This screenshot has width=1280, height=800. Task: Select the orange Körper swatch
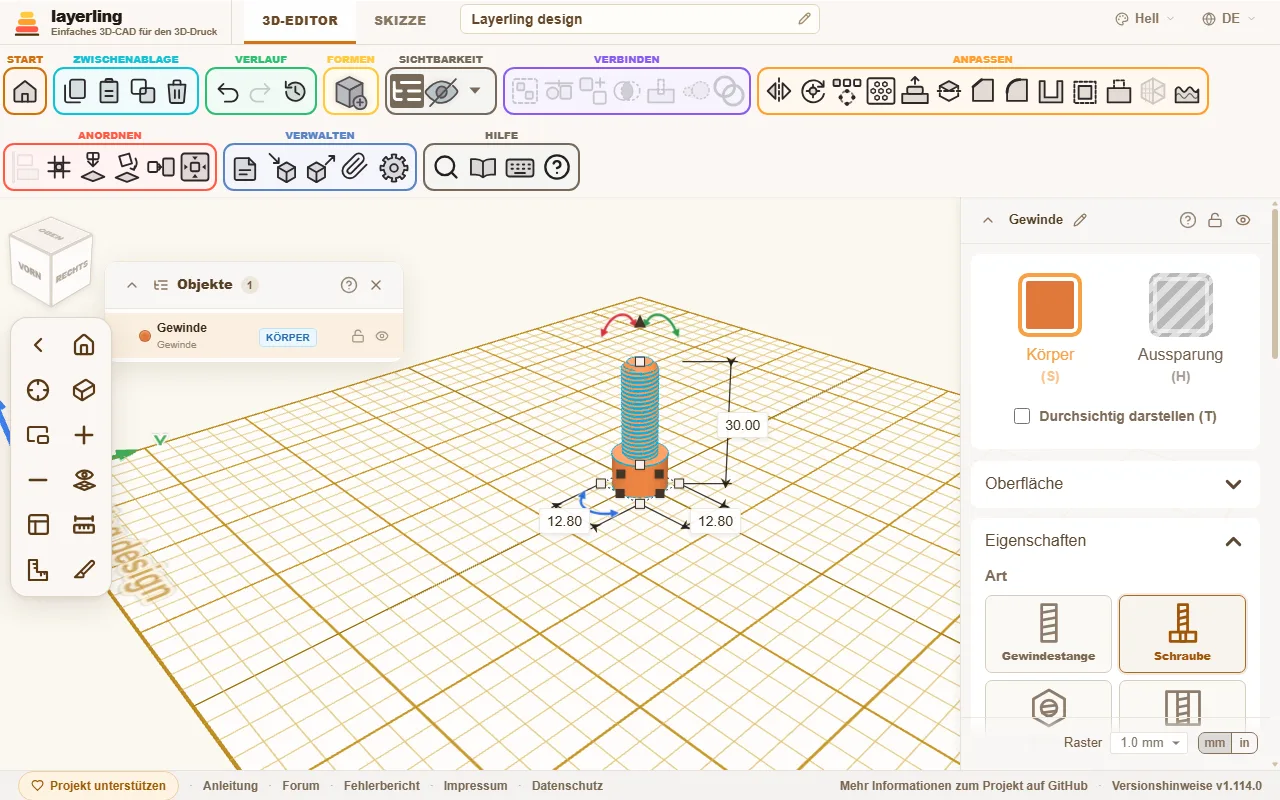pyautogui.click(x=1050, y=304)
